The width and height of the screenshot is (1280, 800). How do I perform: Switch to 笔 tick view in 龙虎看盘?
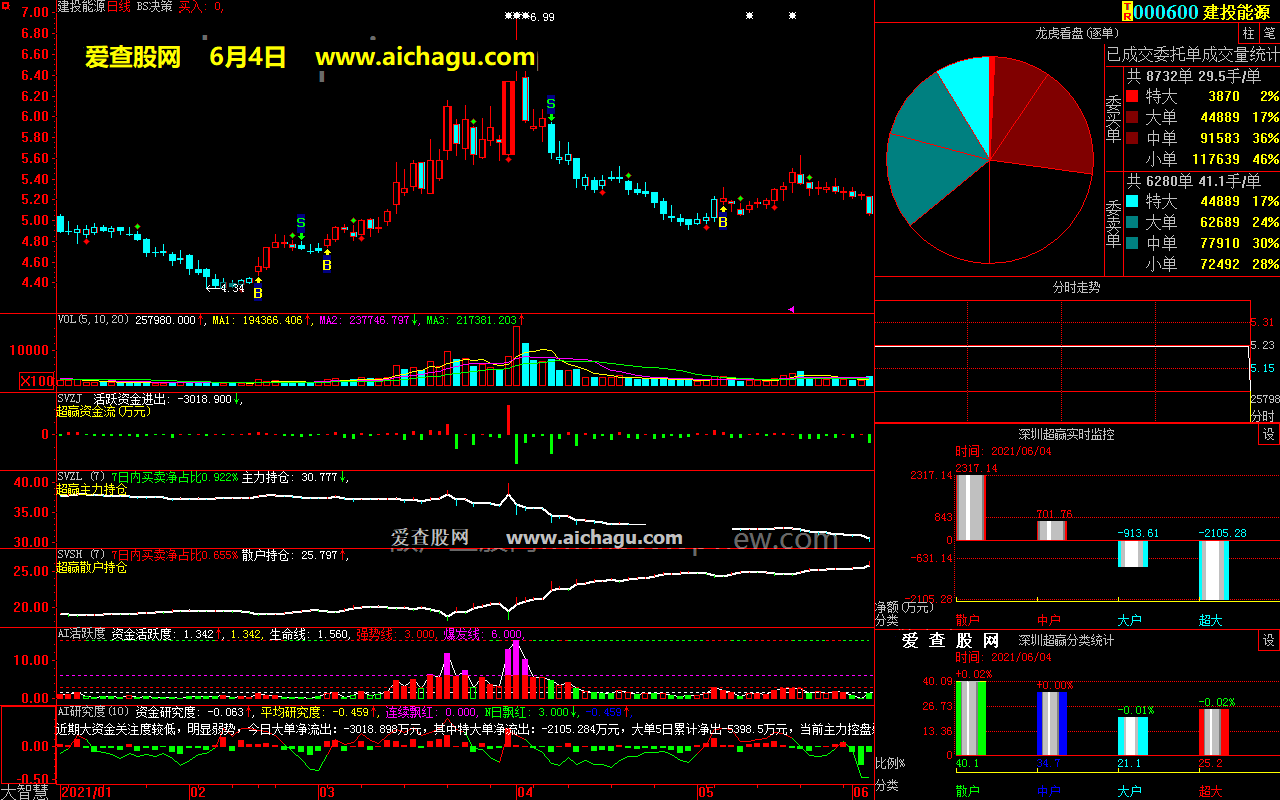pyautogui.click(x=1269, y=34)
